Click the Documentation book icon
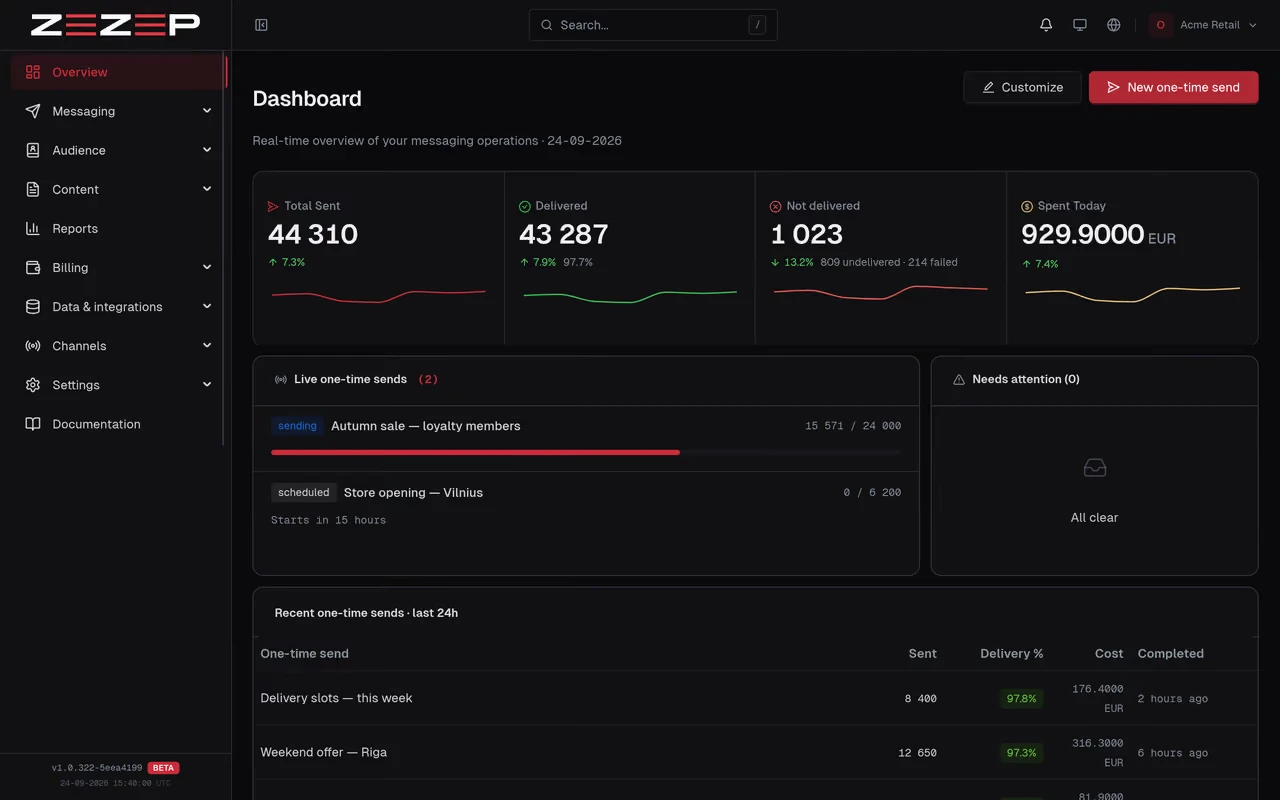Screen dimensions: 1280x800 click(33, 423)
